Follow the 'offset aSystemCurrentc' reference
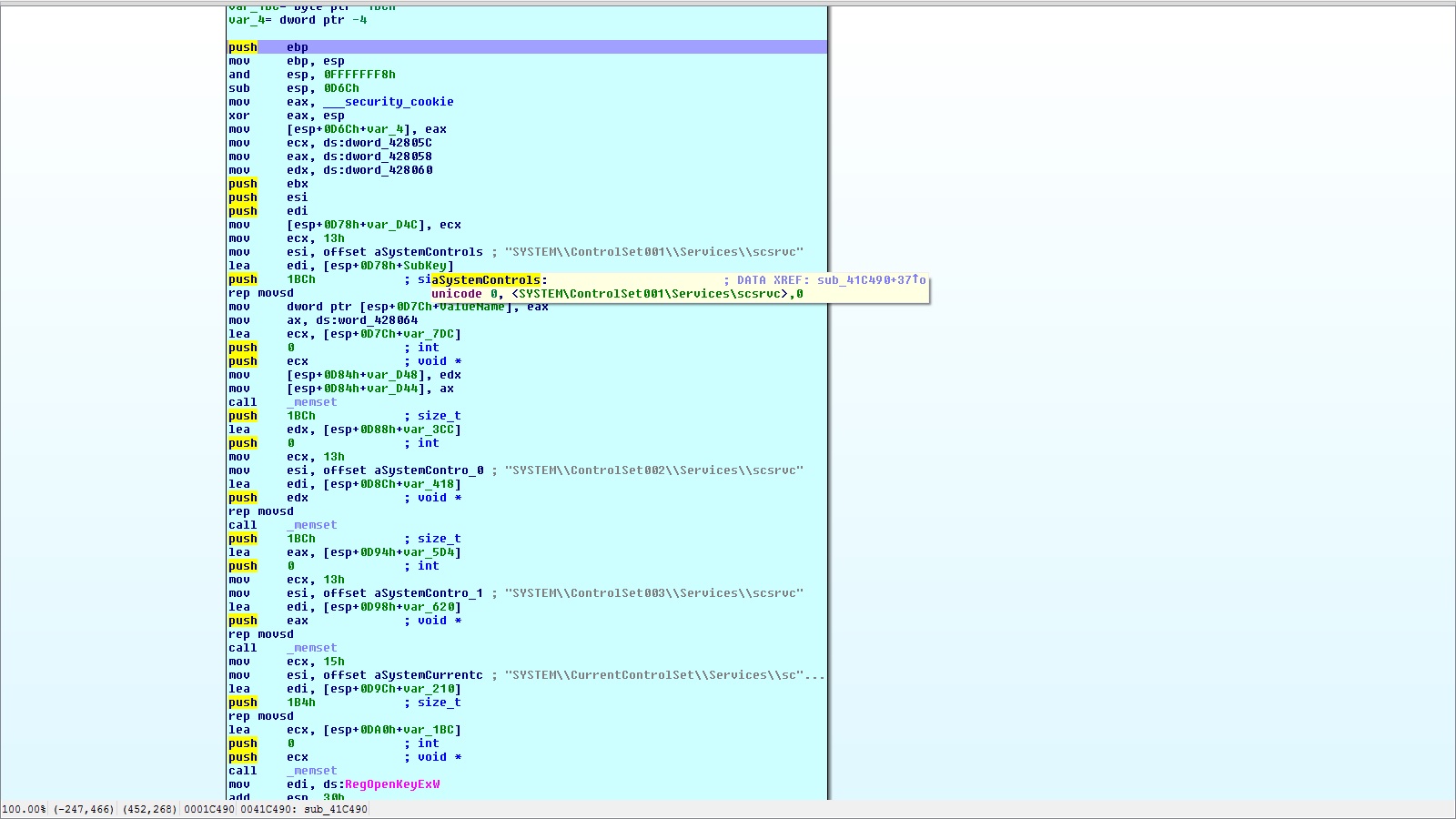Image resolution: width=1456 pixels, height=819 pixels. (403, 675)
